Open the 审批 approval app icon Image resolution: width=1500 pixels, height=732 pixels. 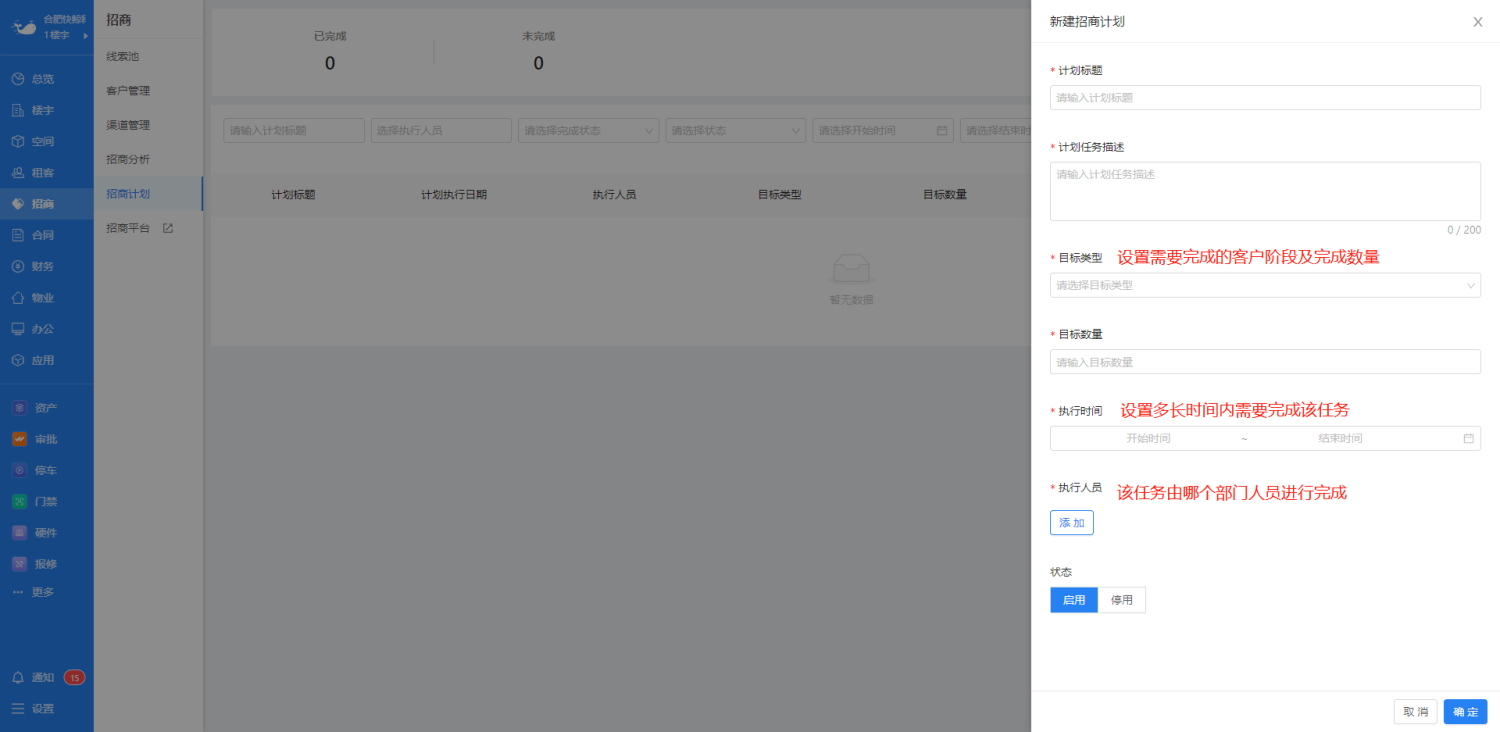point(19,439)
